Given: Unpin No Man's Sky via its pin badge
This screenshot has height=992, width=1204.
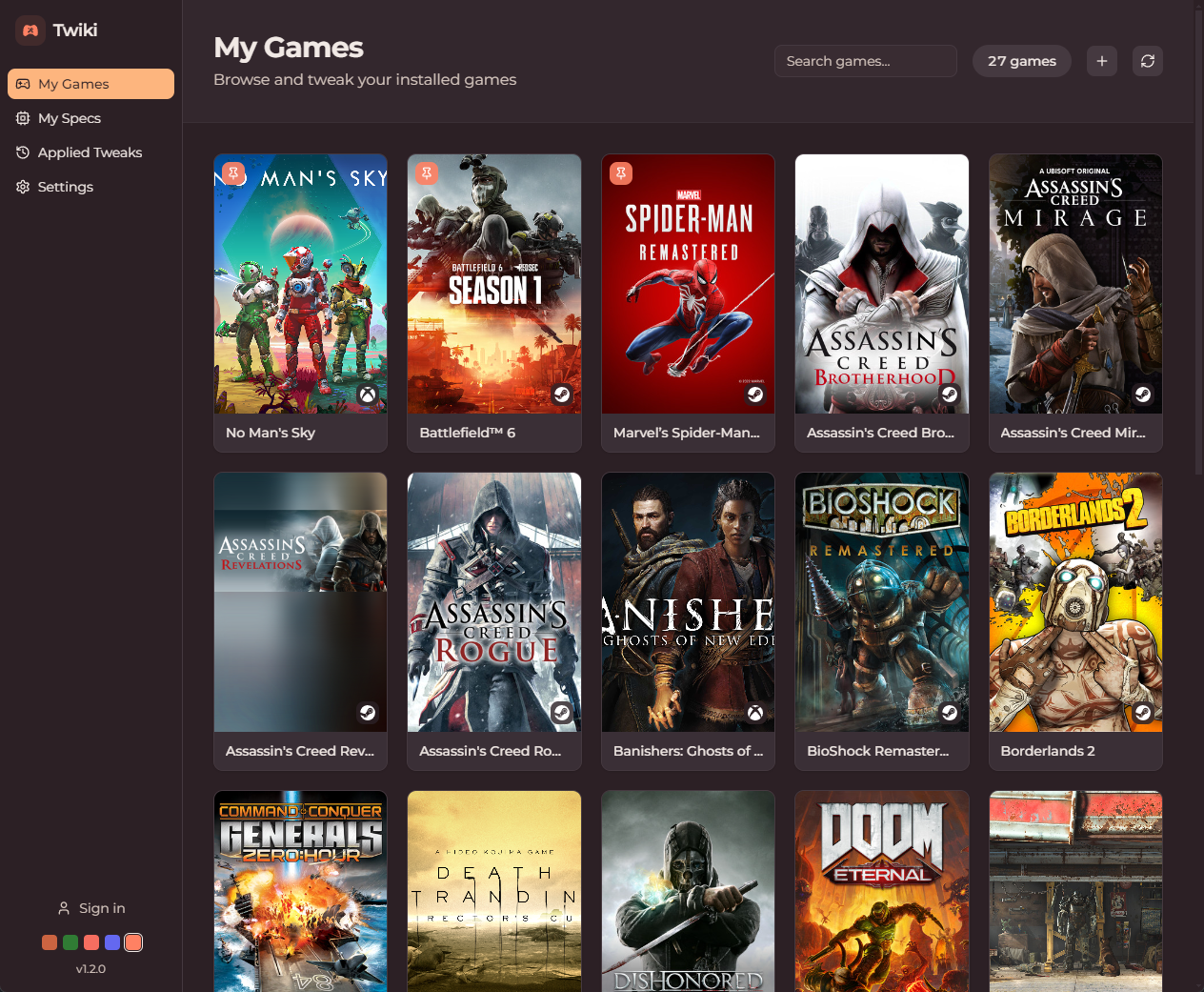Looking at the screenshot, I should tap(231, 172).
